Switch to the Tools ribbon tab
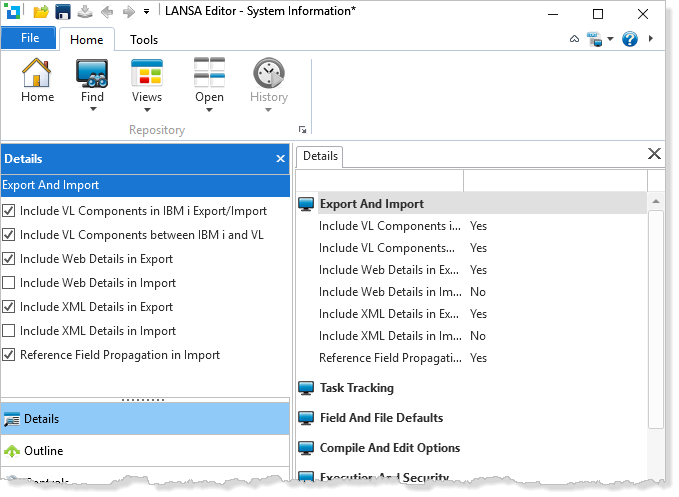The image size is (679, 497). point(144,40)
